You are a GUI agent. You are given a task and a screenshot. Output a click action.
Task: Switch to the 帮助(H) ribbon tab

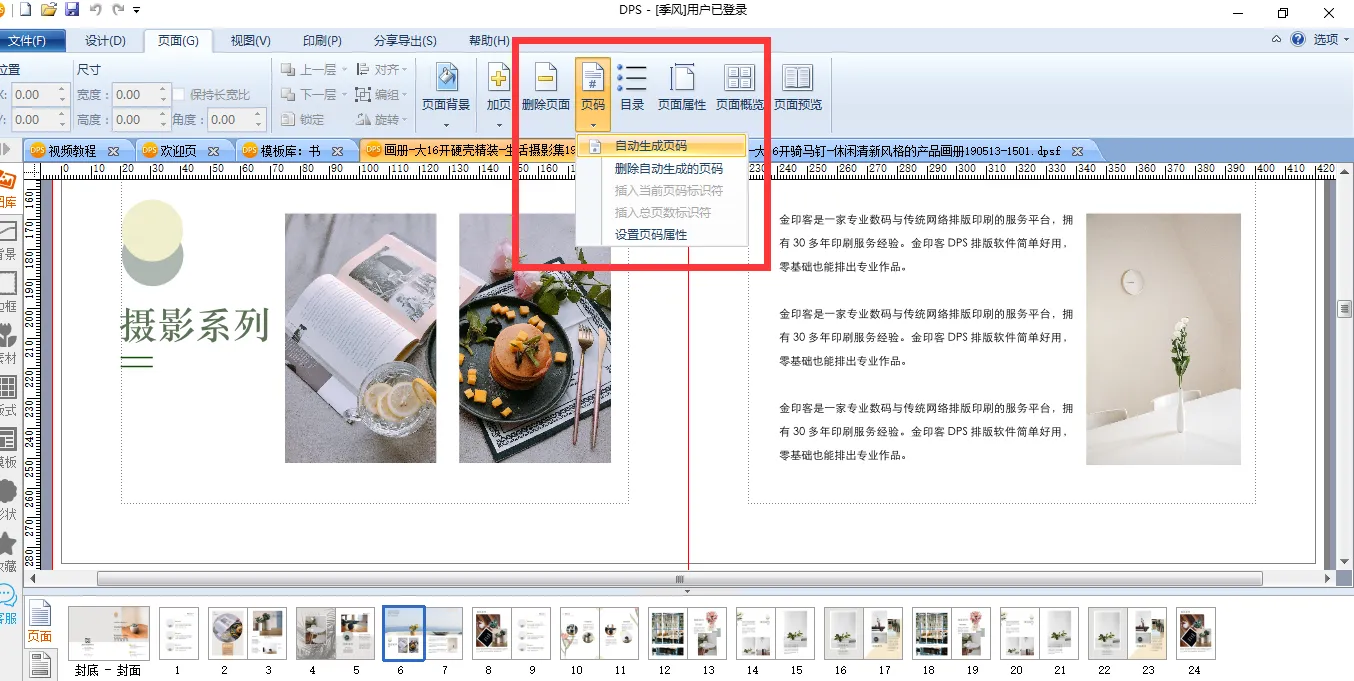[489, 41]
